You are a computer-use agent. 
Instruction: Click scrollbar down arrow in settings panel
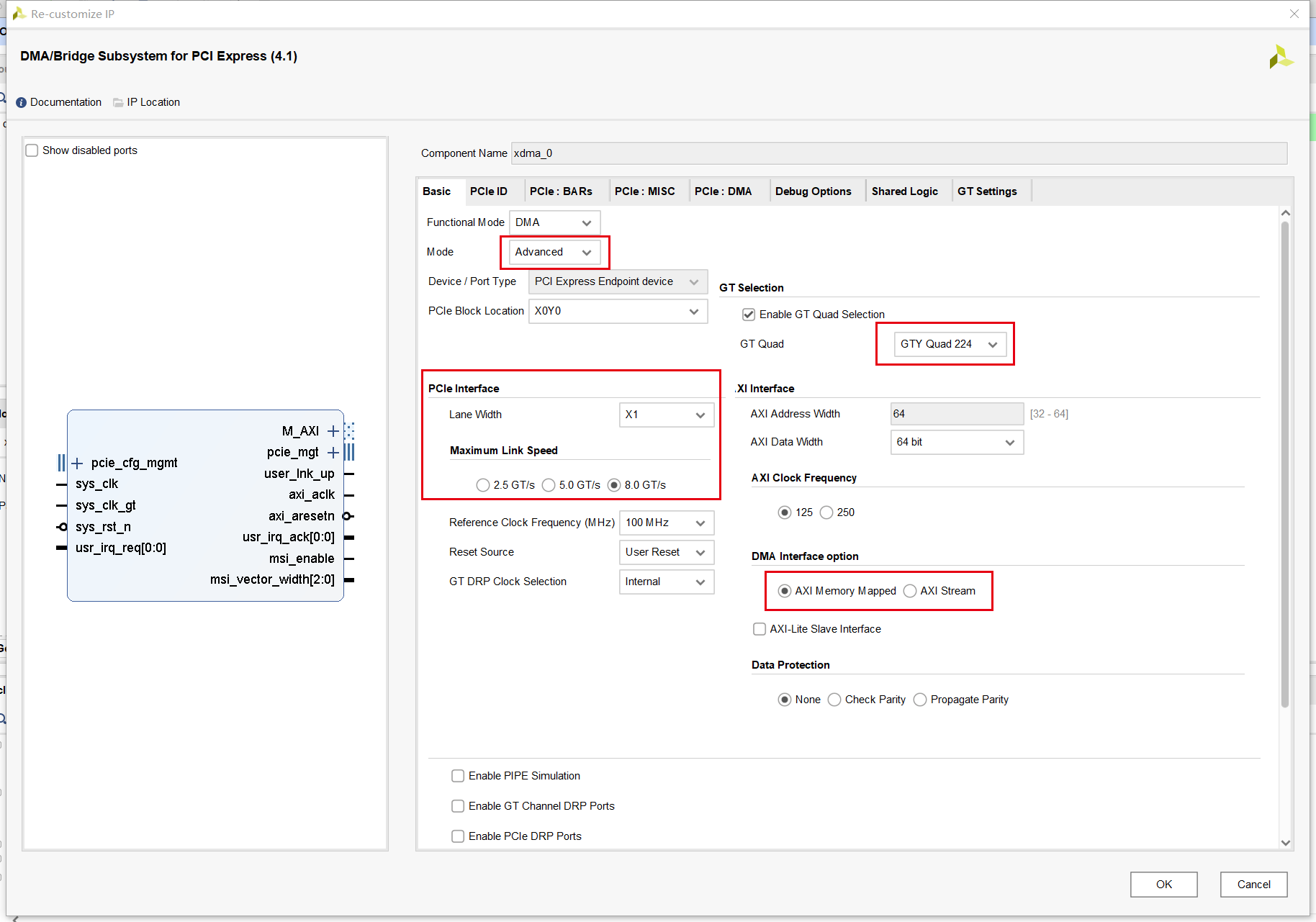[x=1285, y=842]
